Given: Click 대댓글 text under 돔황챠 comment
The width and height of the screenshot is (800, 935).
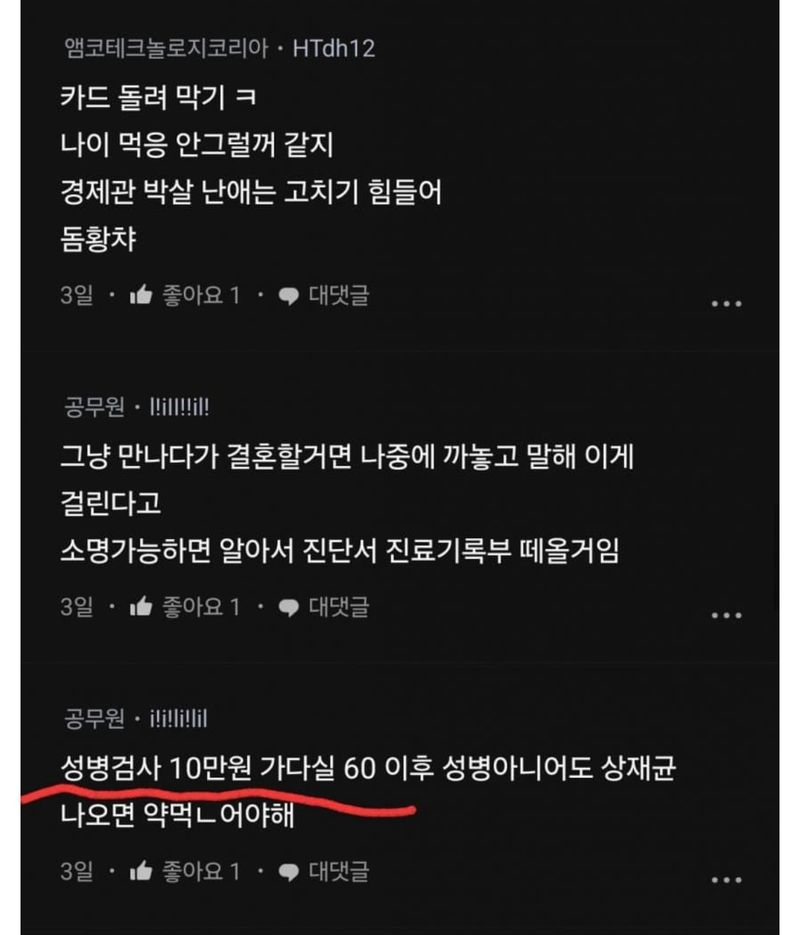Looking at the screenshot, I should [339, 295].
